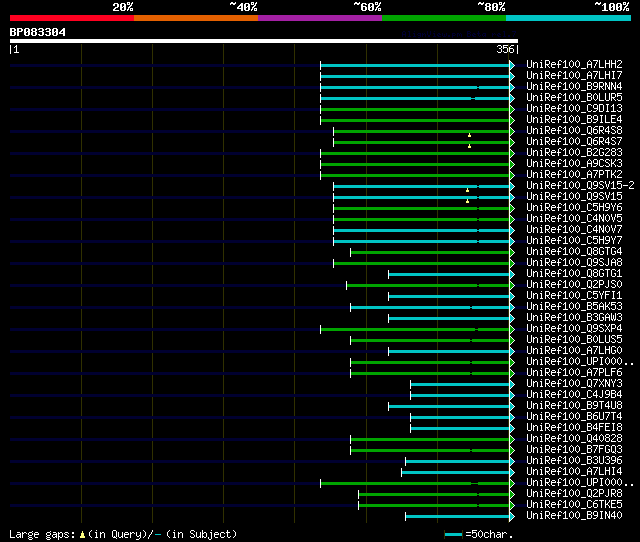Click the Large gaps legend text

tap(42, 535)
